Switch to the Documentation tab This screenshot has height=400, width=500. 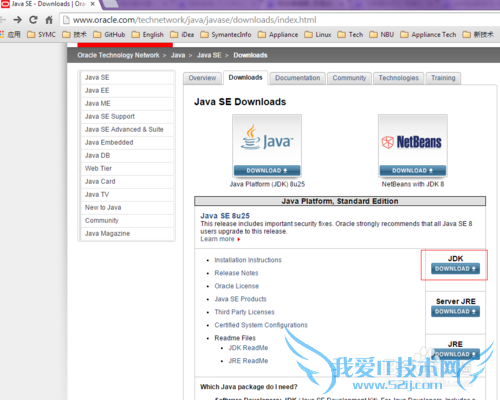[x=298, y=78]
